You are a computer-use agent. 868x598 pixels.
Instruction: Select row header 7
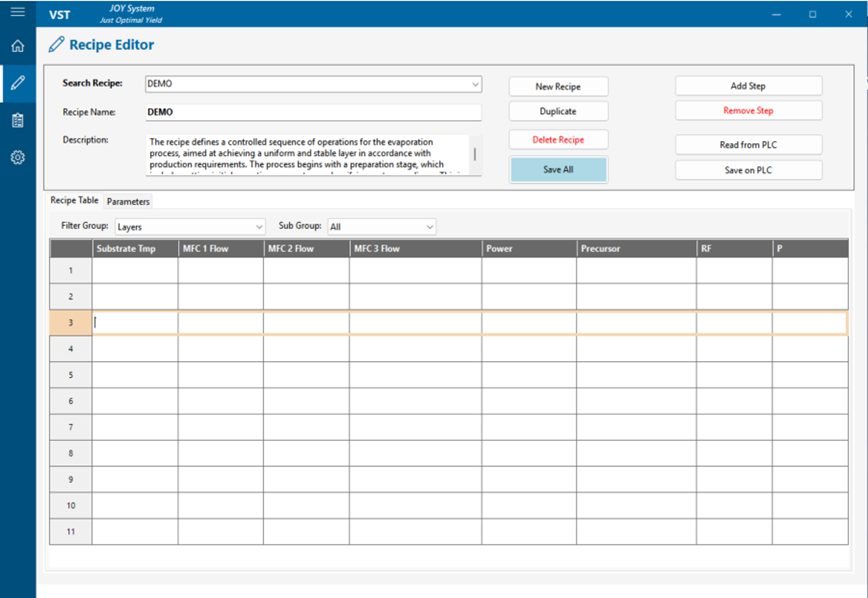pos(71,427)
